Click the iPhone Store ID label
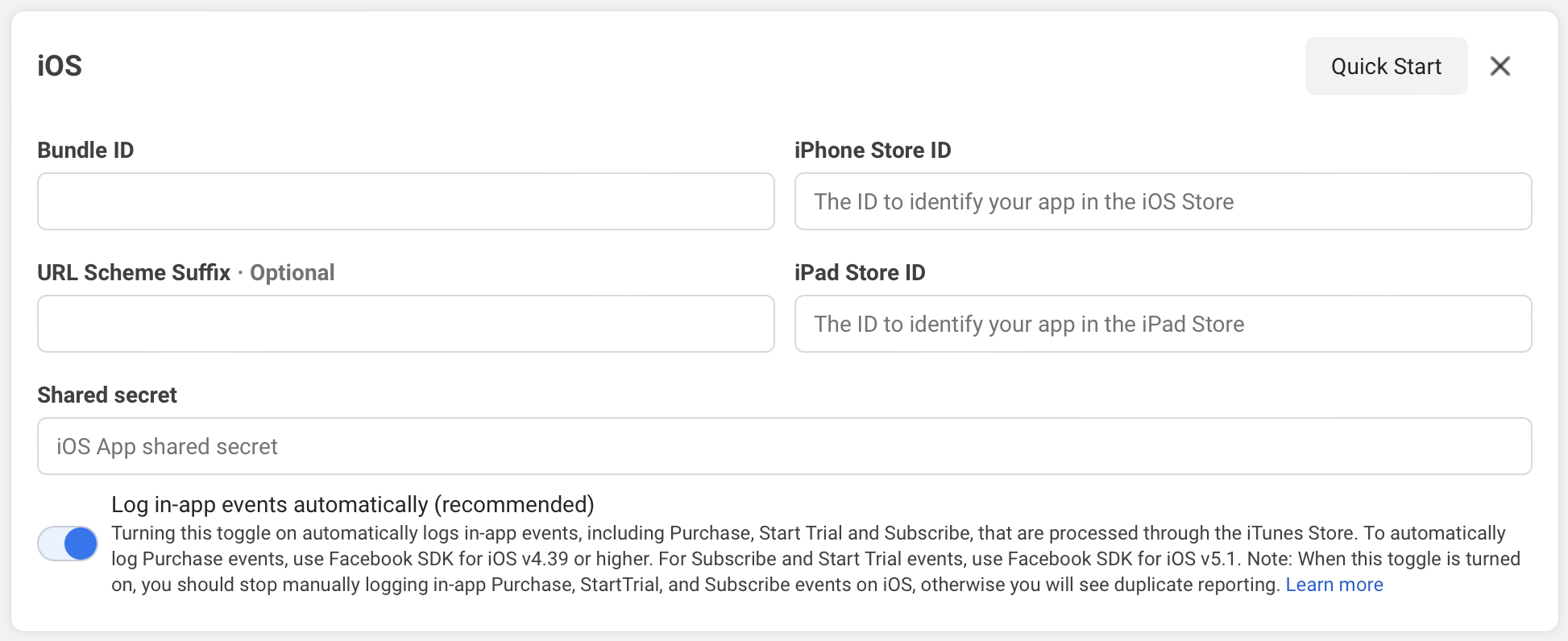 coord(872,151)
